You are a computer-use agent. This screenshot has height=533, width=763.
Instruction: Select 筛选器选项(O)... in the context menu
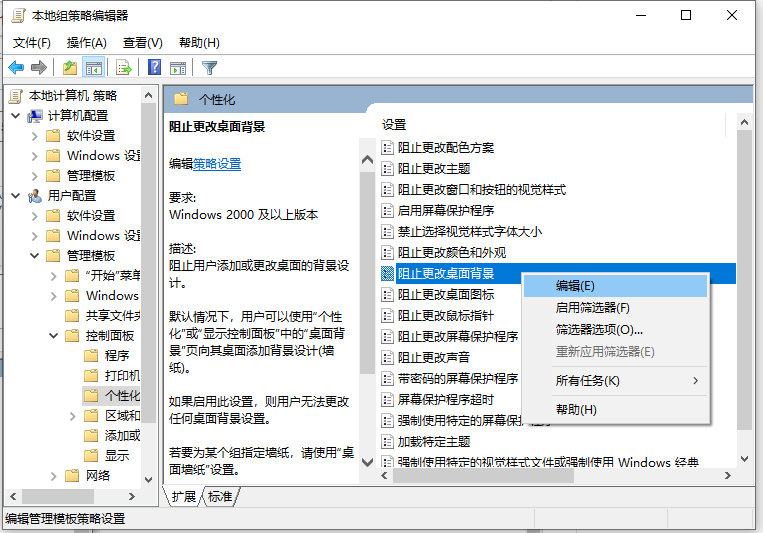coord(598,330)
